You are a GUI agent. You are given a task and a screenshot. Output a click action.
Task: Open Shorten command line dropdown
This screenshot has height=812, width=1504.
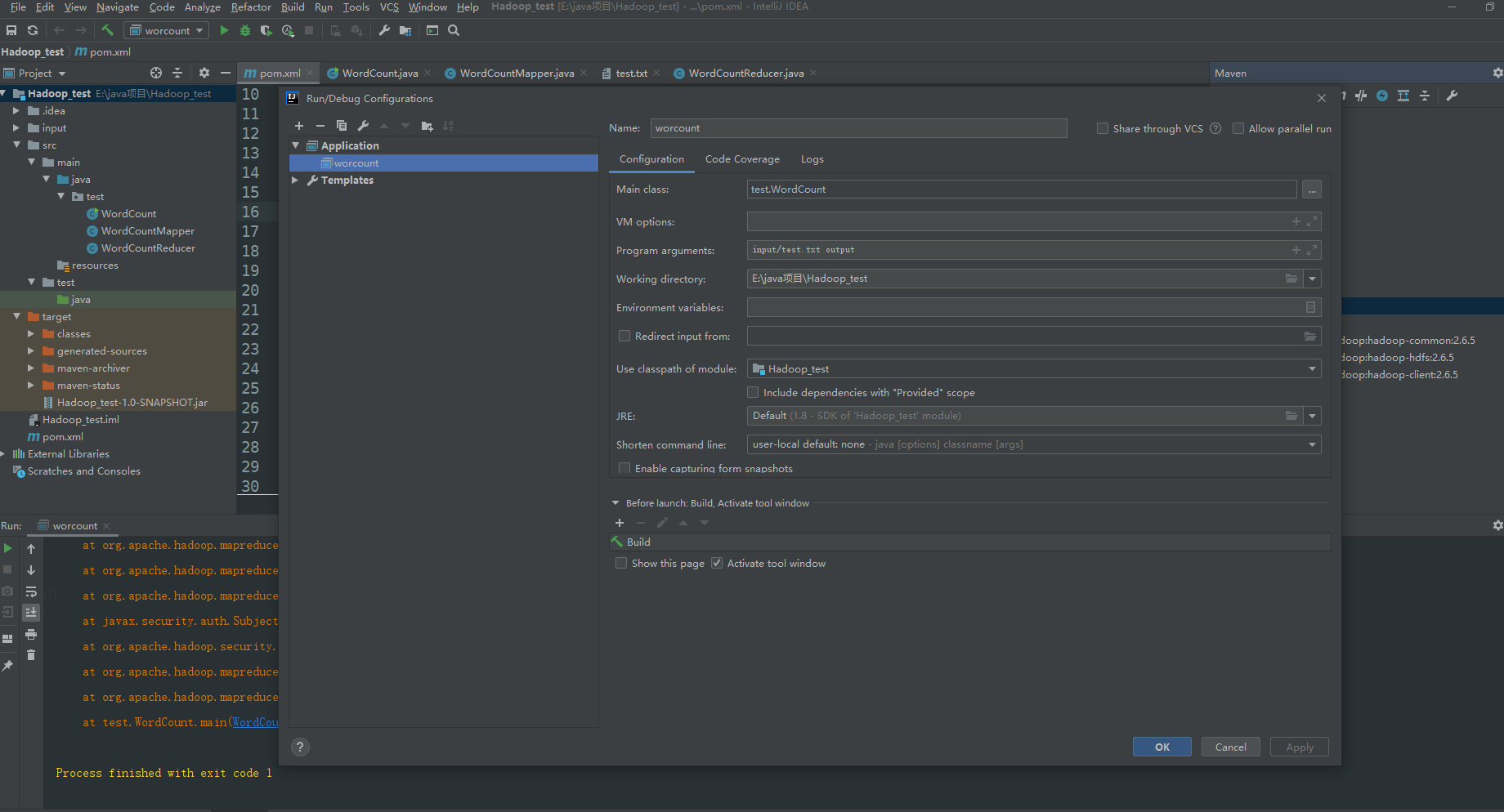(x=1312, y=444)
